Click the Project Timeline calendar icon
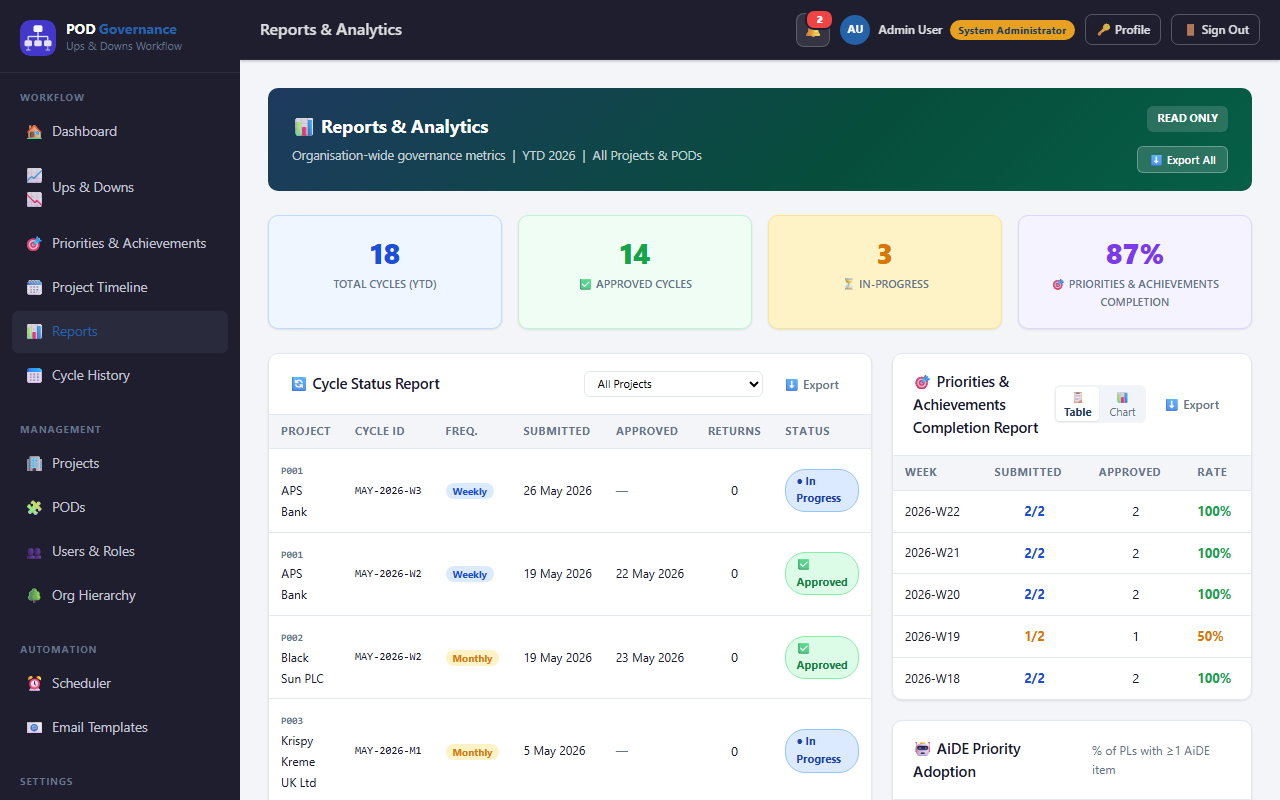 [34, 287]
